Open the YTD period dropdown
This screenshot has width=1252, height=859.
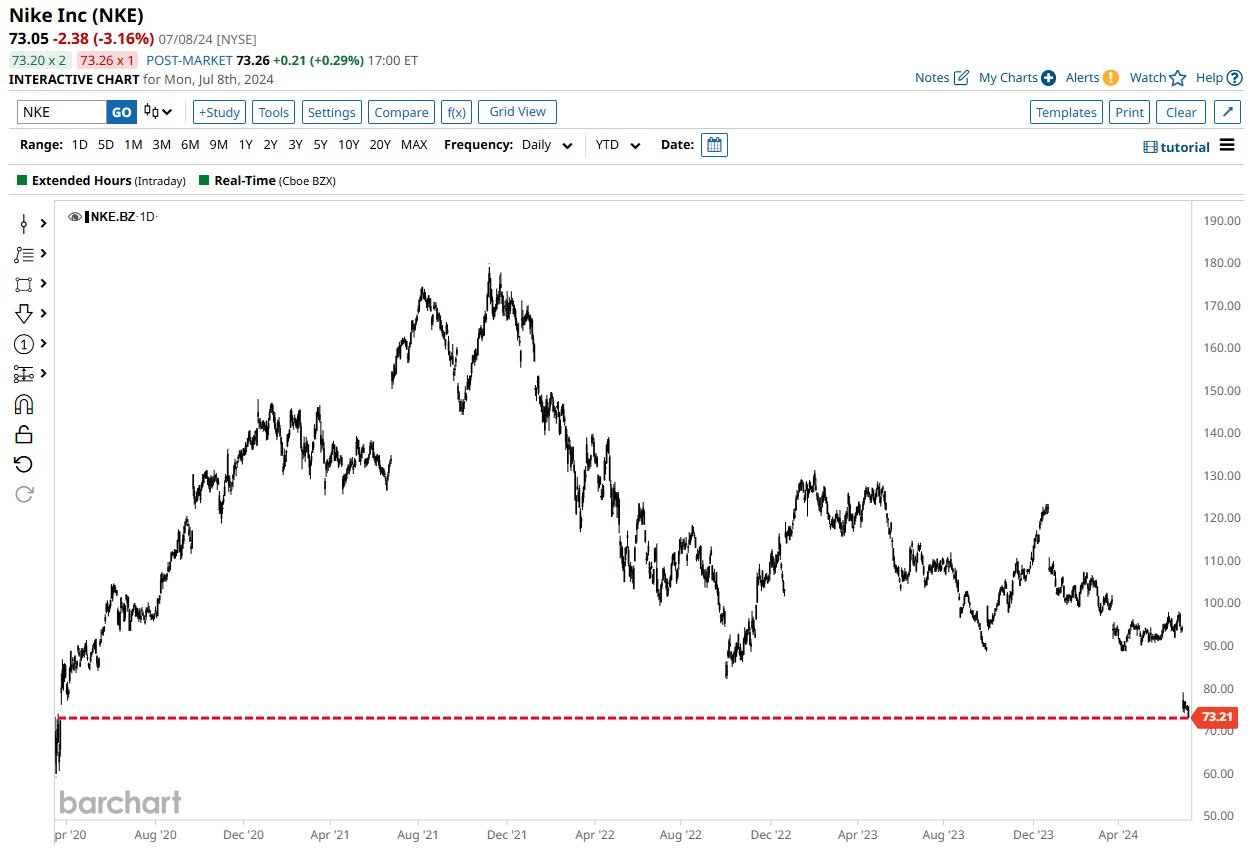click(x=618, y=145)
